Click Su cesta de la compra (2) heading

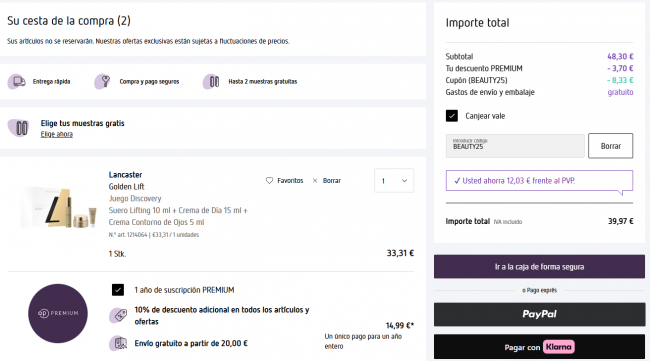click(69, 21)
